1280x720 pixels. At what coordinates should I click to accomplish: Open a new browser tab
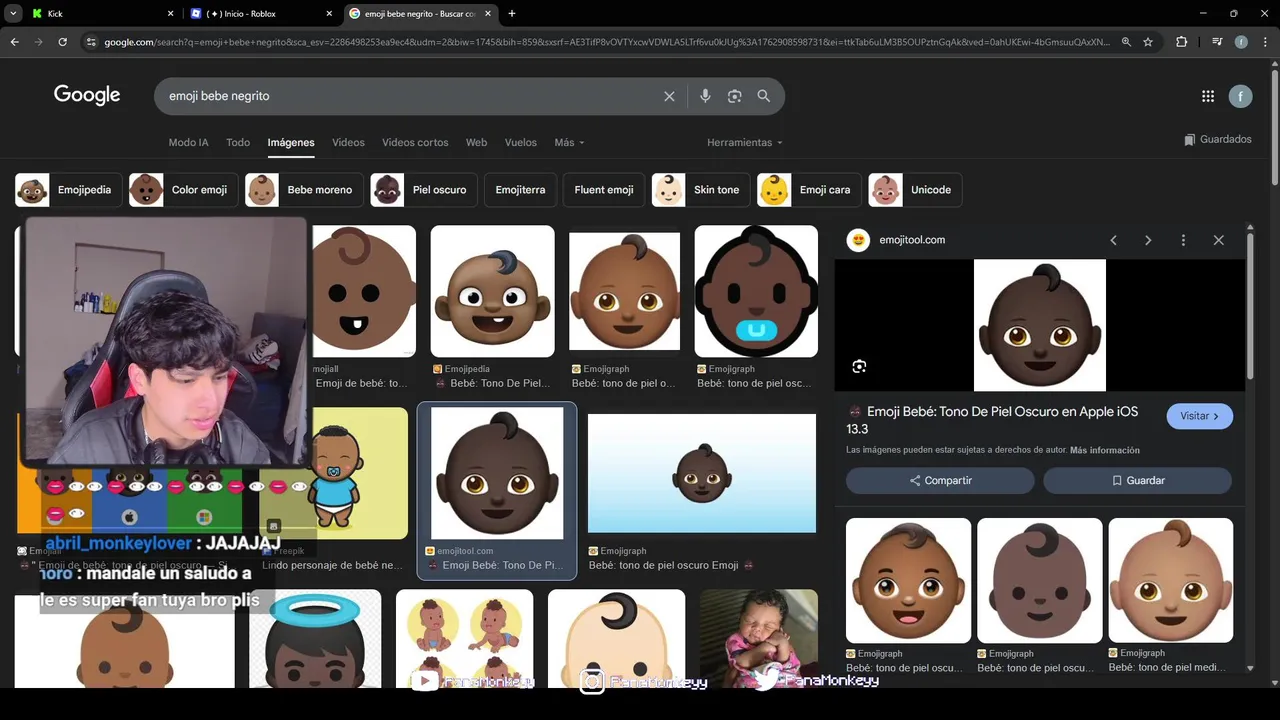tap(512, 14)
